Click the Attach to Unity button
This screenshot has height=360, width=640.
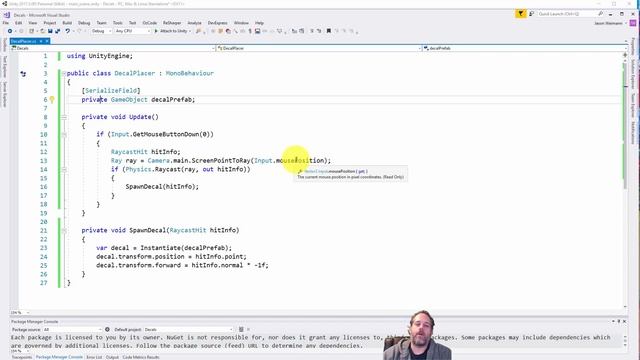171,31
